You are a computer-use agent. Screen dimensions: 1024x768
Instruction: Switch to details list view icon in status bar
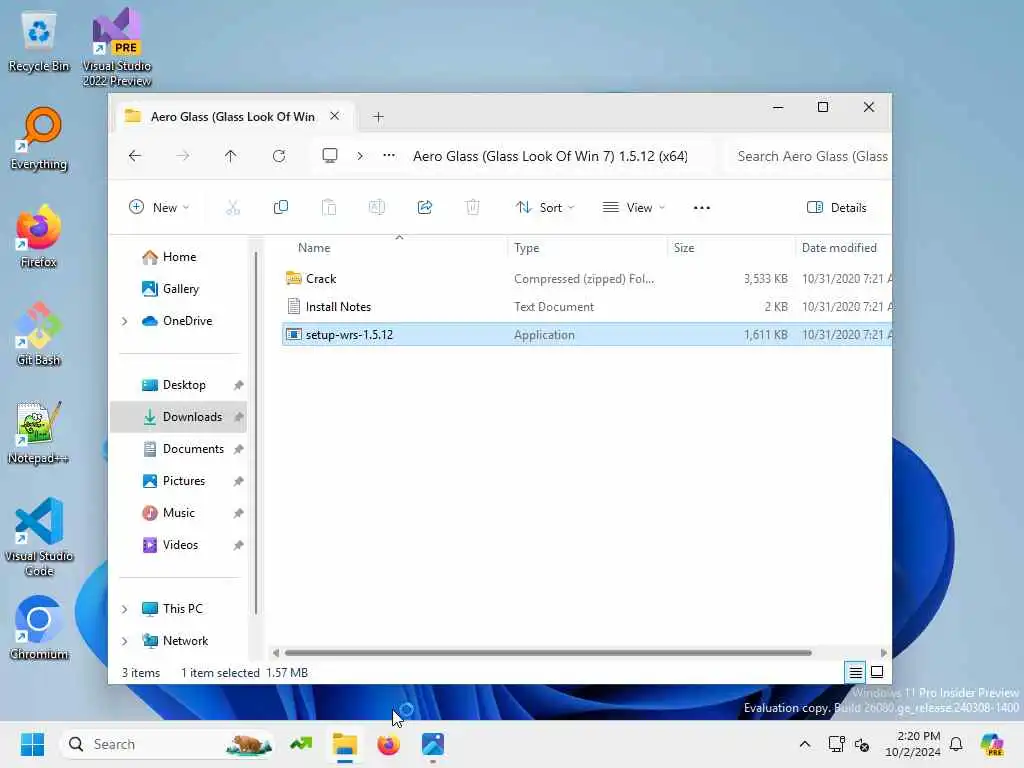coord(856,672)
